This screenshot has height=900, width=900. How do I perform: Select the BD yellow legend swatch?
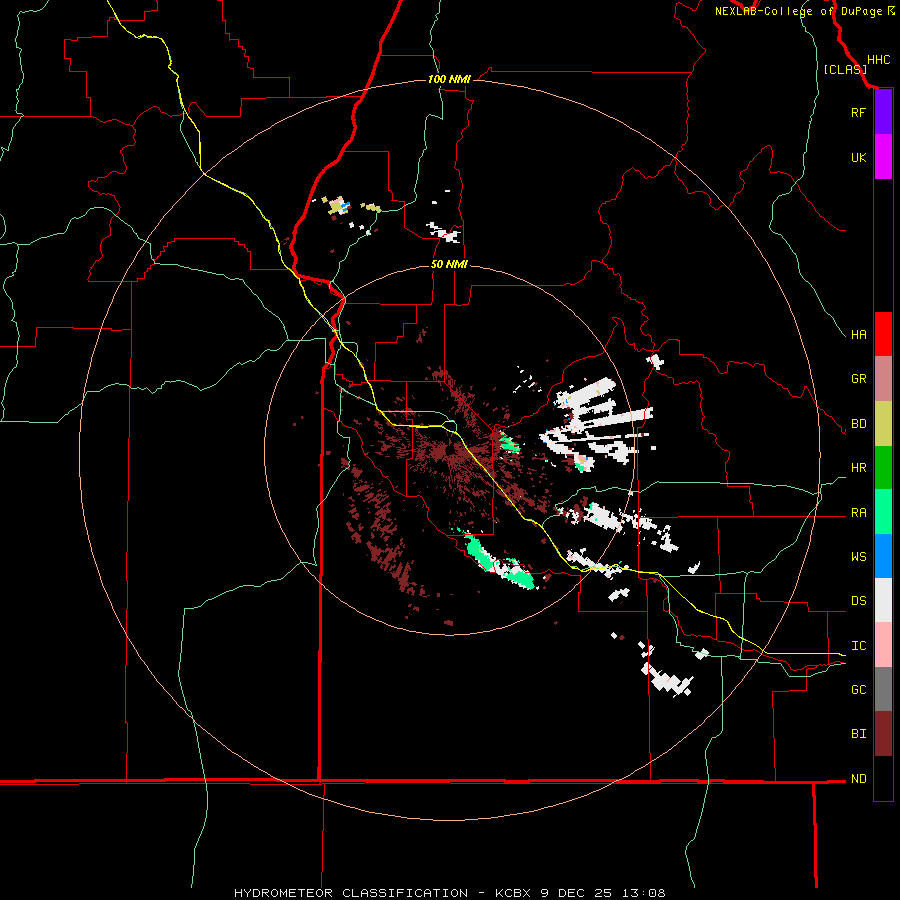tap(883, 424)
